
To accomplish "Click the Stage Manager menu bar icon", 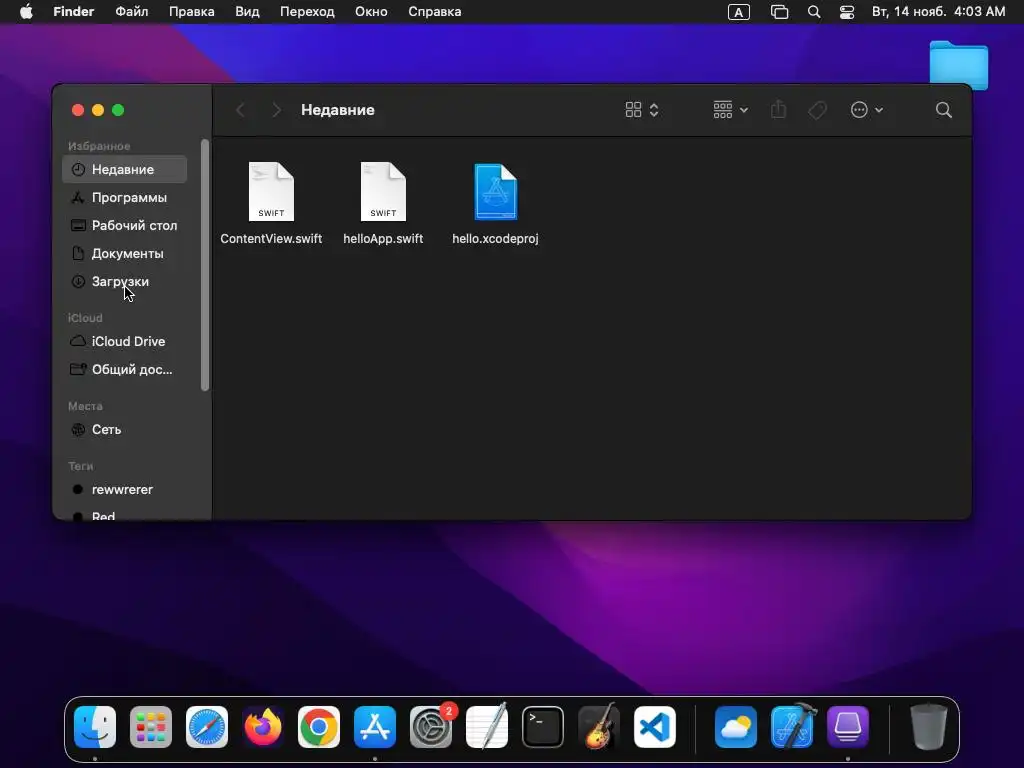I will coord(779,12).
